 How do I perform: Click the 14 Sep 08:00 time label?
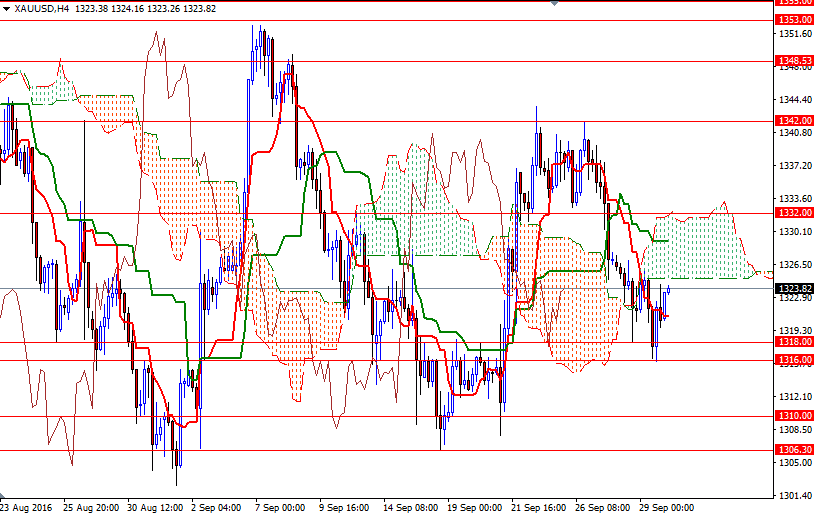coord(411,507)
